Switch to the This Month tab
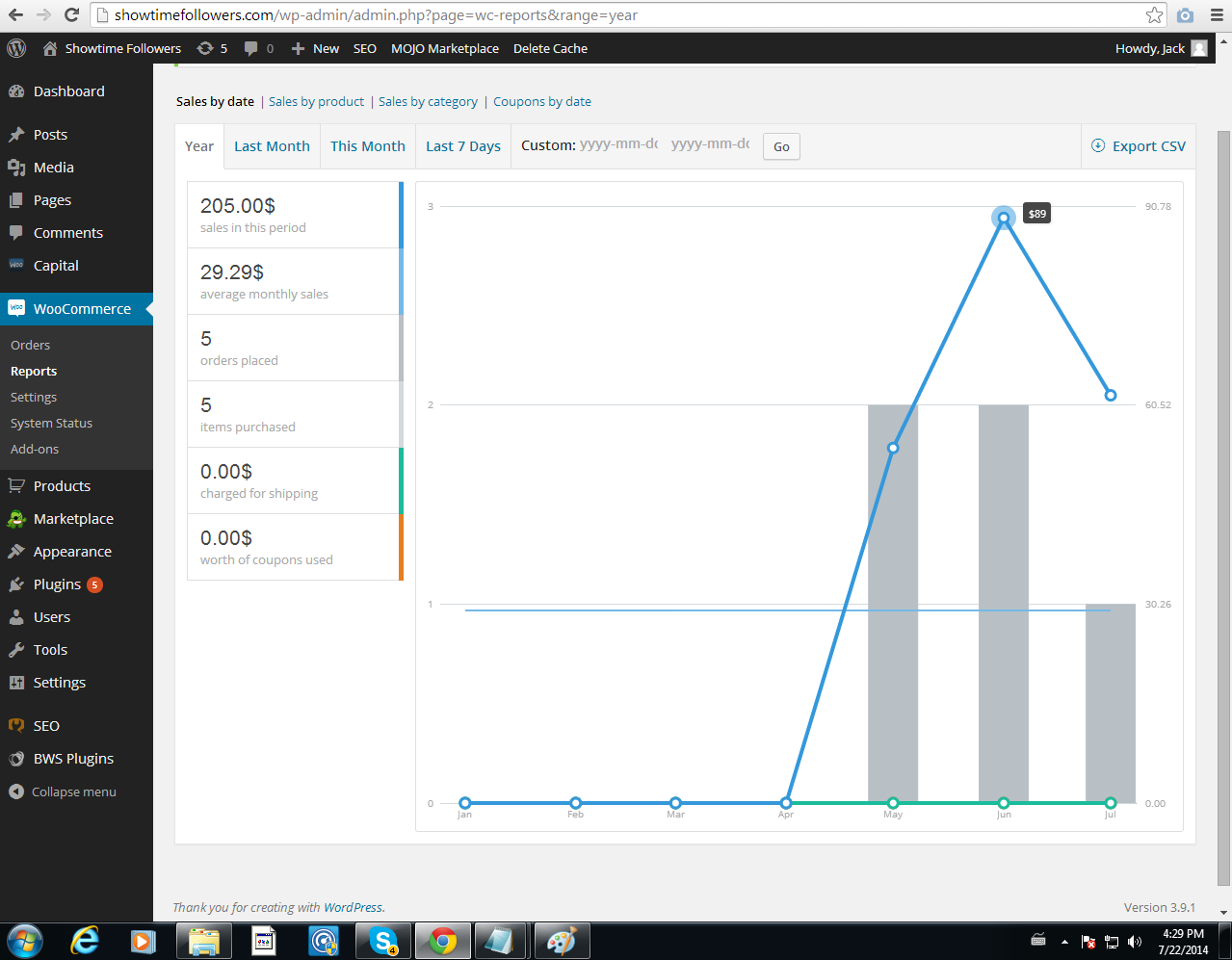The height and width of the screenshot is (960, 1232). (368, 146)
